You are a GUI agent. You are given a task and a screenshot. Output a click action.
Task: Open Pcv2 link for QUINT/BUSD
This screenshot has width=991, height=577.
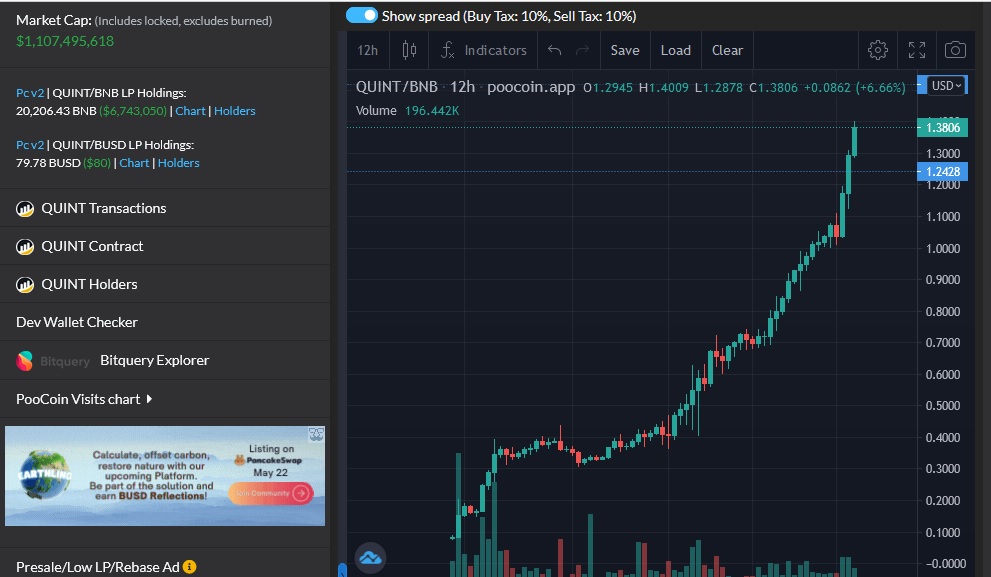tap(30, 145)
